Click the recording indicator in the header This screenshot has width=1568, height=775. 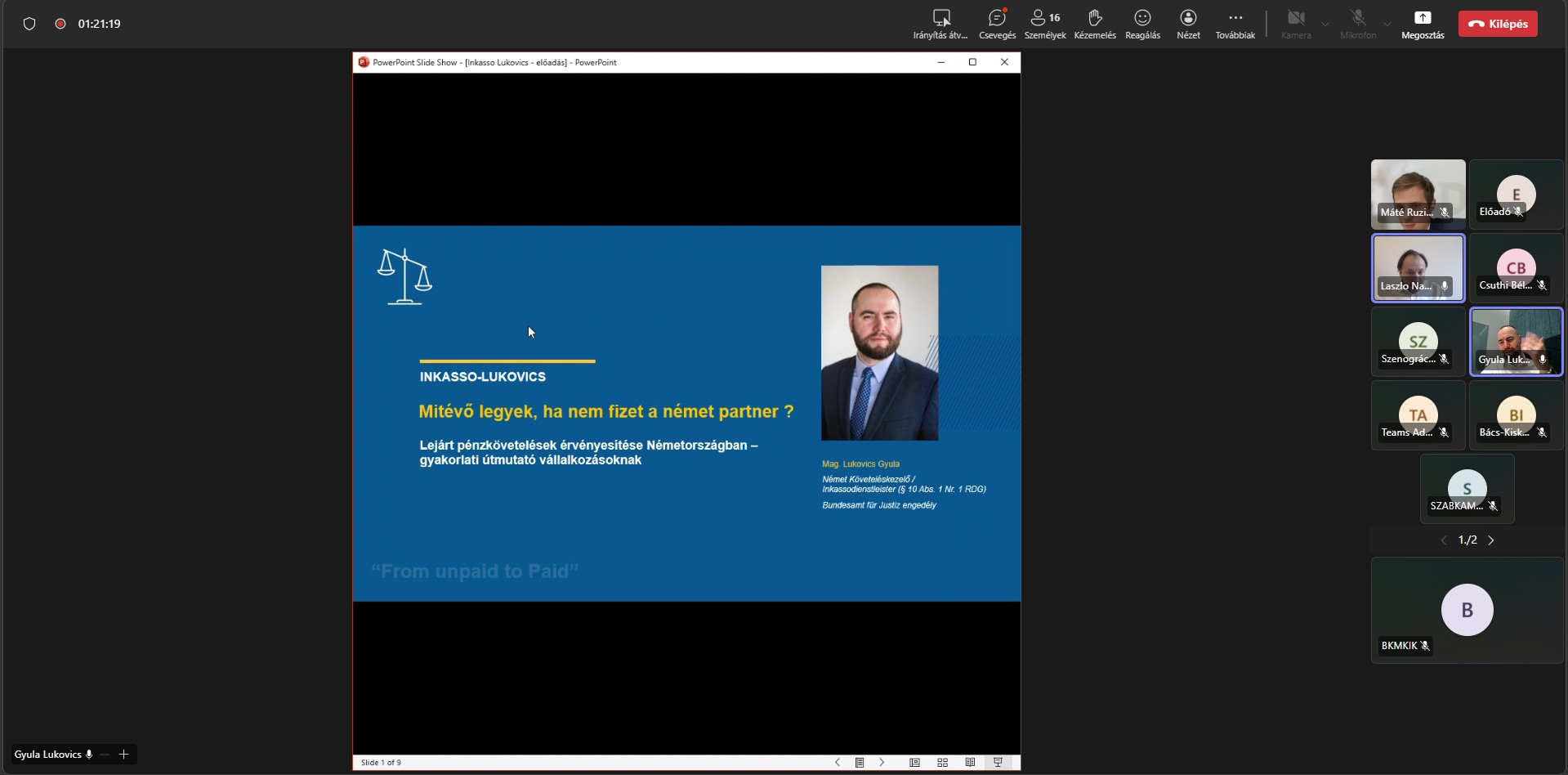60,24
